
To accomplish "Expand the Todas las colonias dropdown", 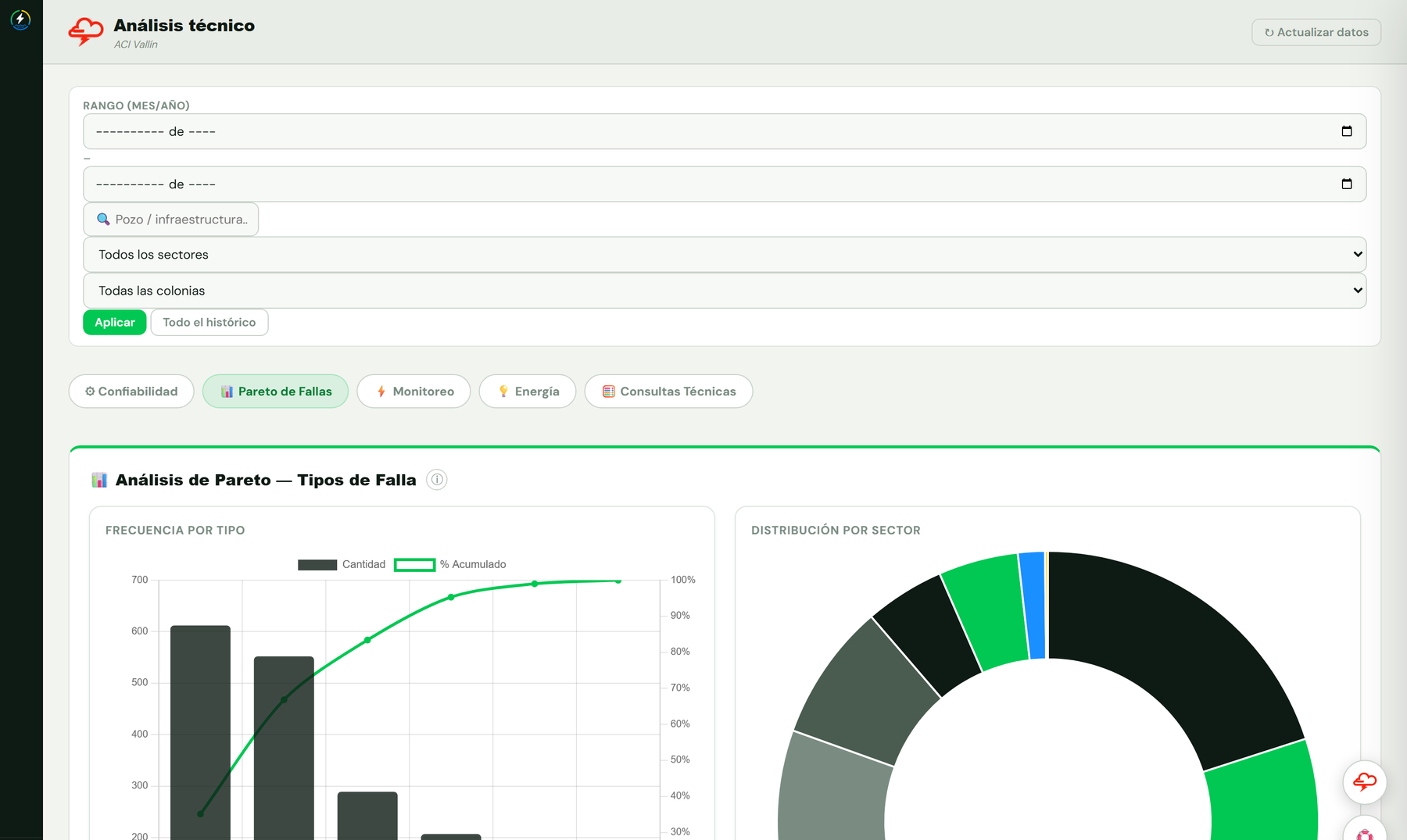I will (725, 291).
